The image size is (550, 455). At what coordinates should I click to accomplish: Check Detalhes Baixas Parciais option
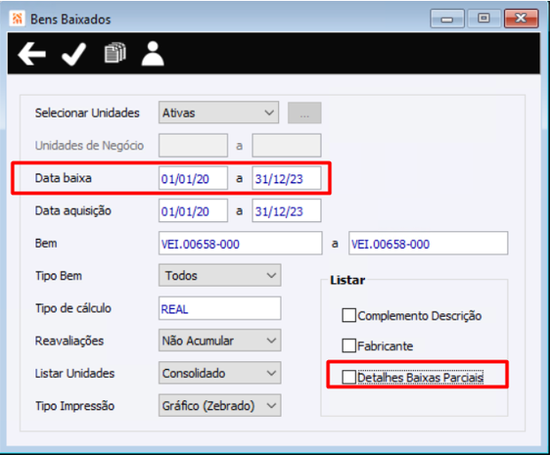point(349,377)
